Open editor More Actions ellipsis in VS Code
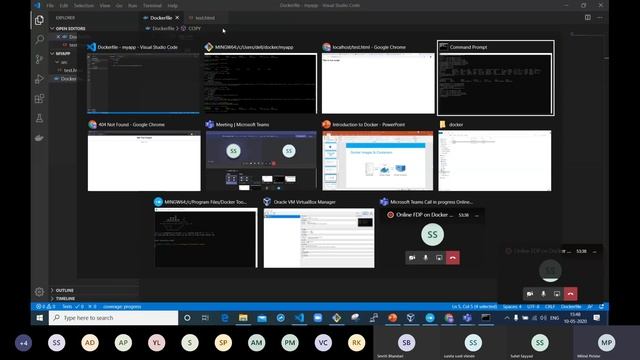Viewport: 640px width, 360px height. 600,18
